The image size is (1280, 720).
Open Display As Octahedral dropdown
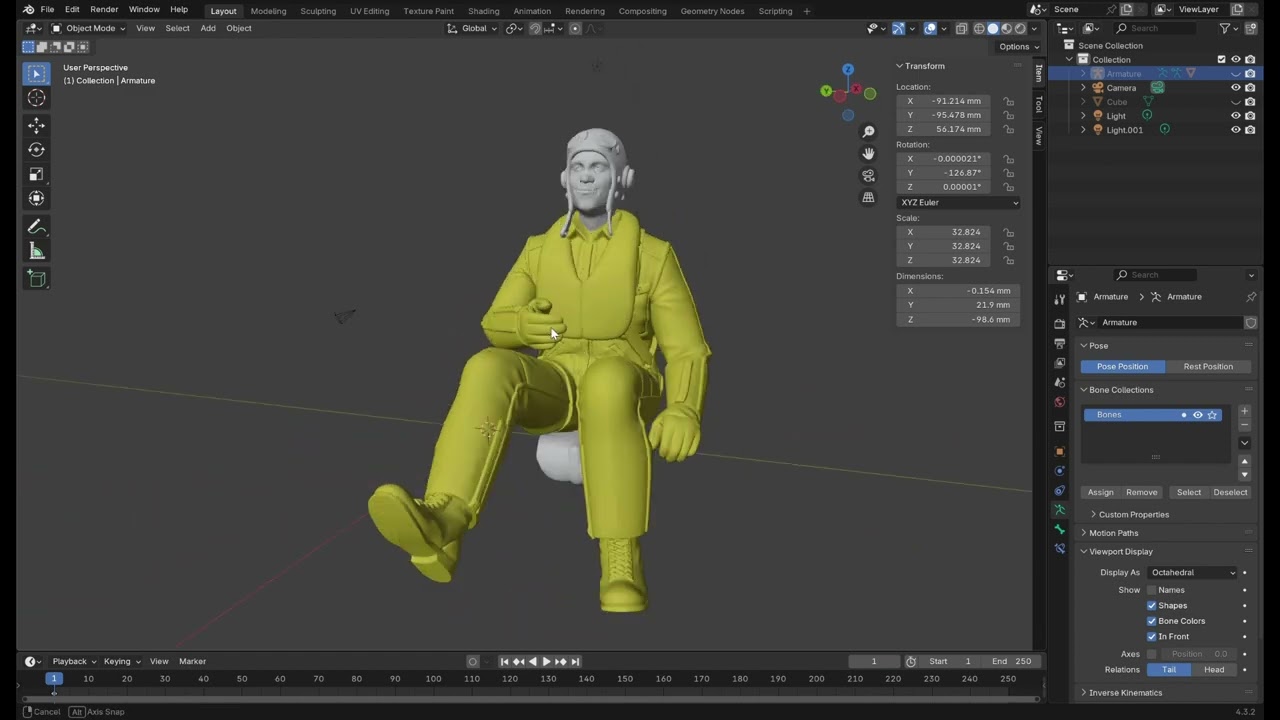pos(1192,573)
